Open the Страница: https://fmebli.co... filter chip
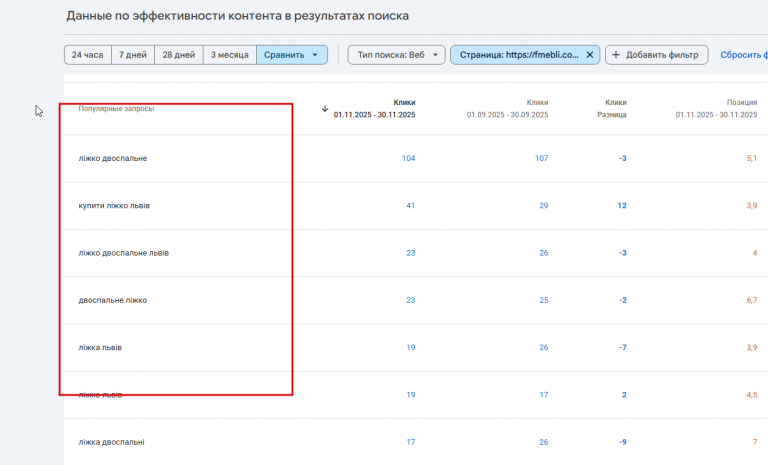 [519, 55]
